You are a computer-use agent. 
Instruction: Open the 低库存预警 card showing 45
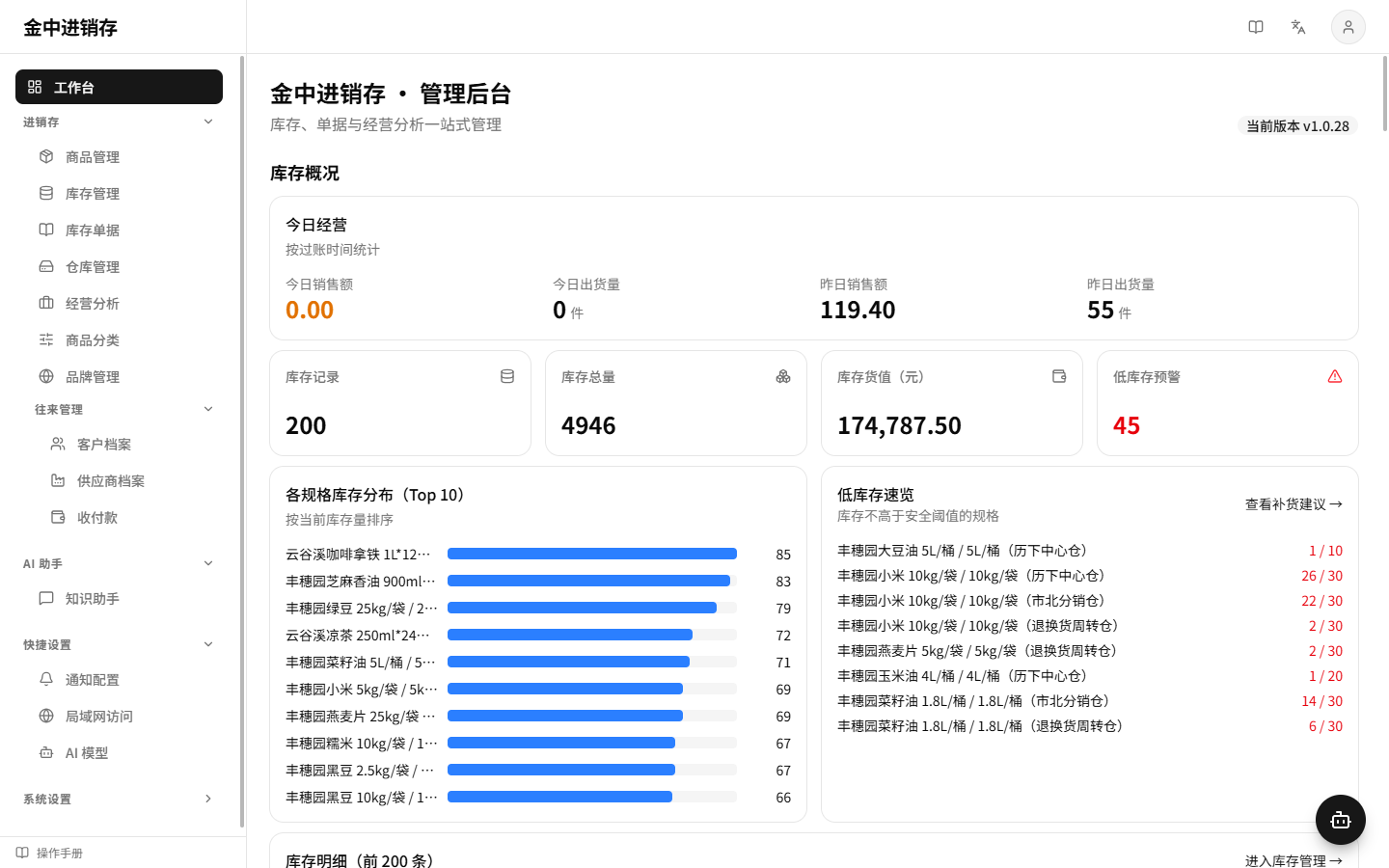pos(1227,403)
